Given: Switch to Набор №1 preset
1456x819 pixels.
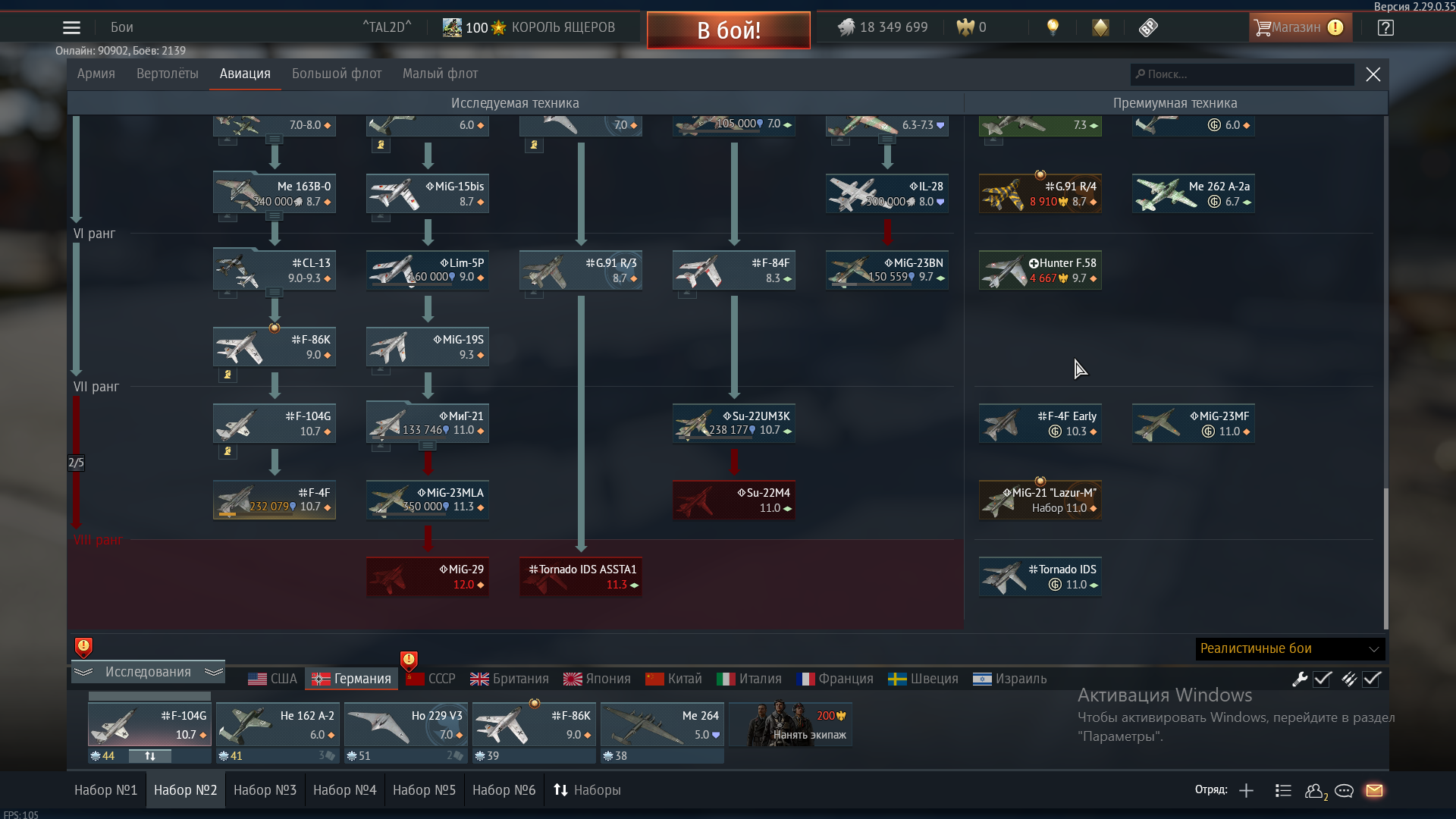Looking at the screenshot, I should coord(106,790).
